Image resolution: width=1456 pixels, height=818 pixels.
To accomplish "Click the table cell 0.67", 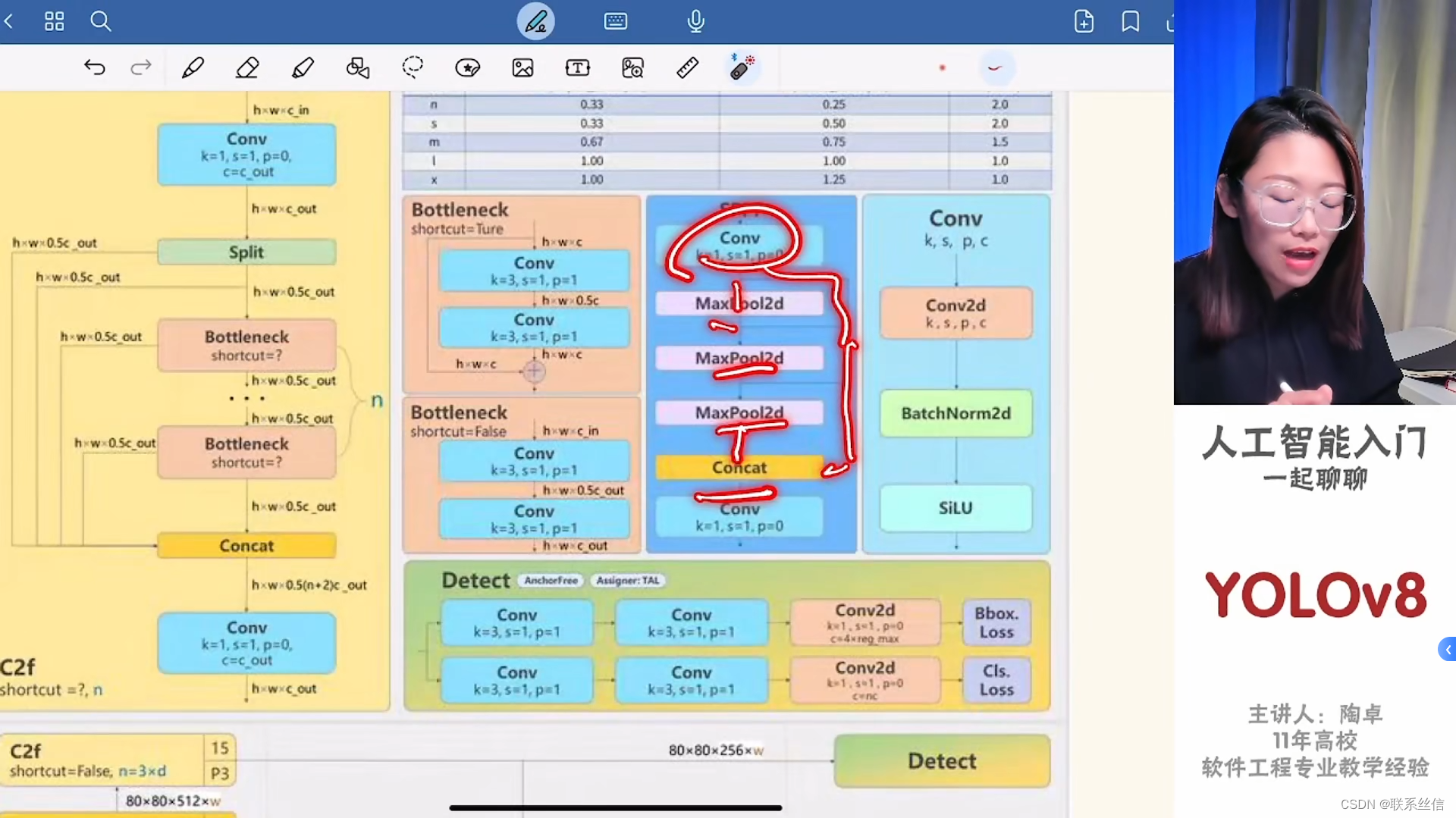I will [591, 142].
